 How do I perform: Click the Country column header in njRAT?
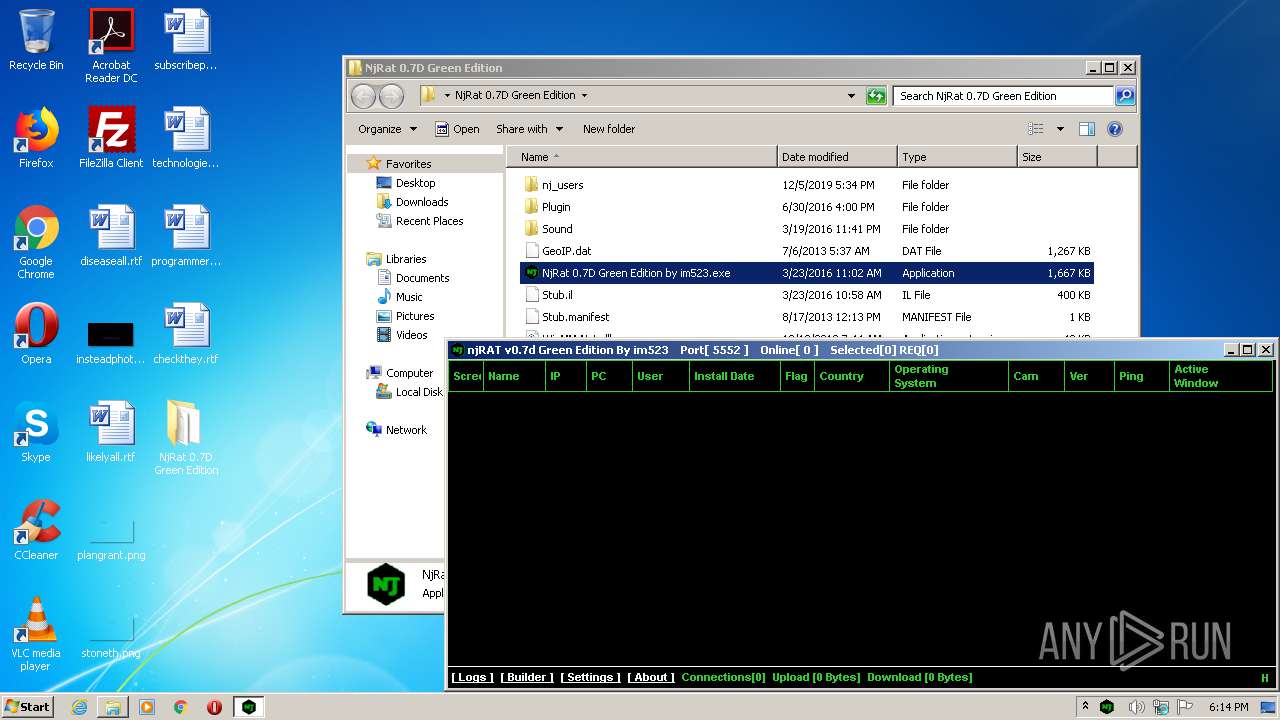851,376
